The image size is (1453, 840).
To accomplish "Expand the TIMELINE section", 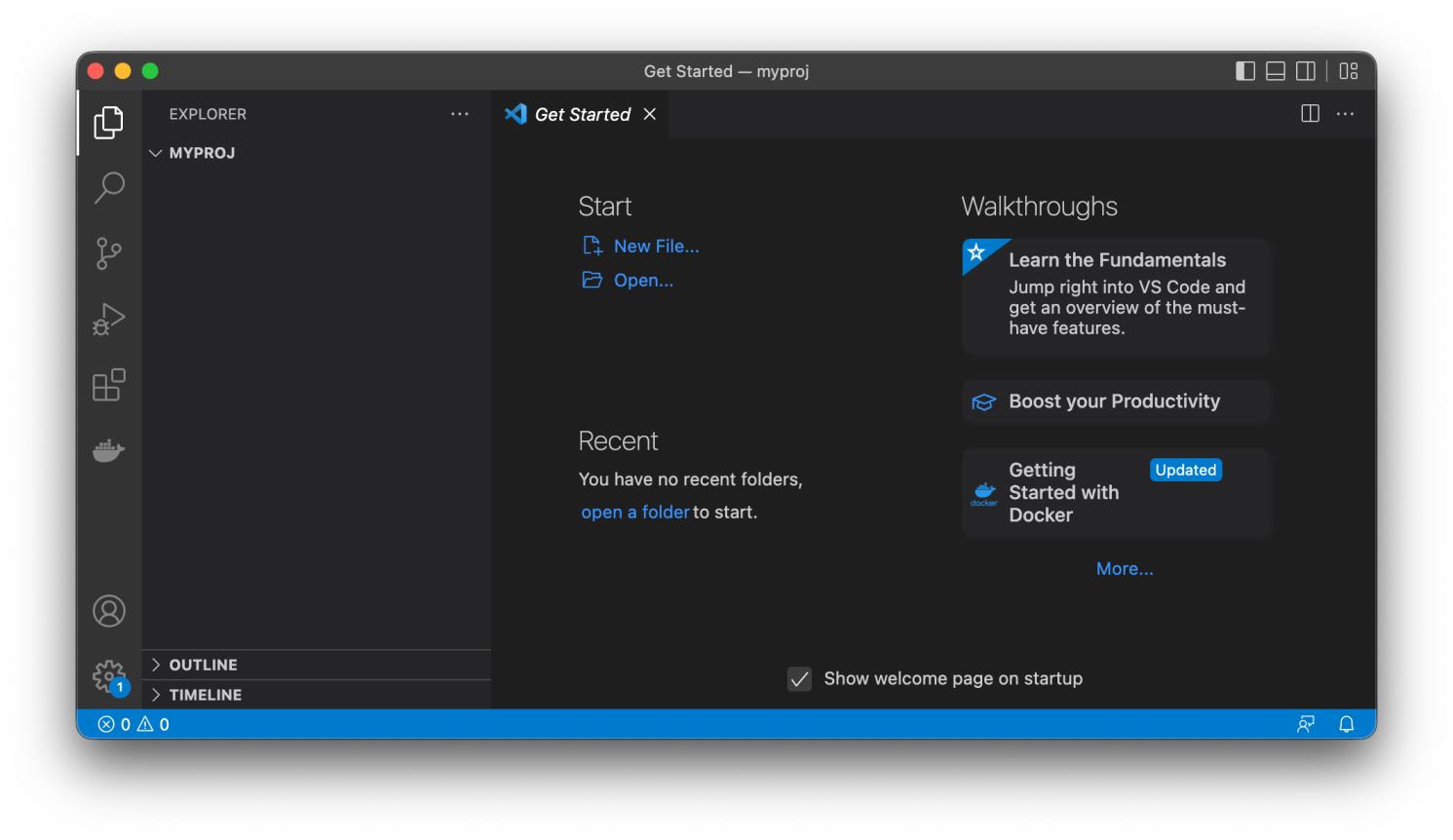I will (205, 694).
